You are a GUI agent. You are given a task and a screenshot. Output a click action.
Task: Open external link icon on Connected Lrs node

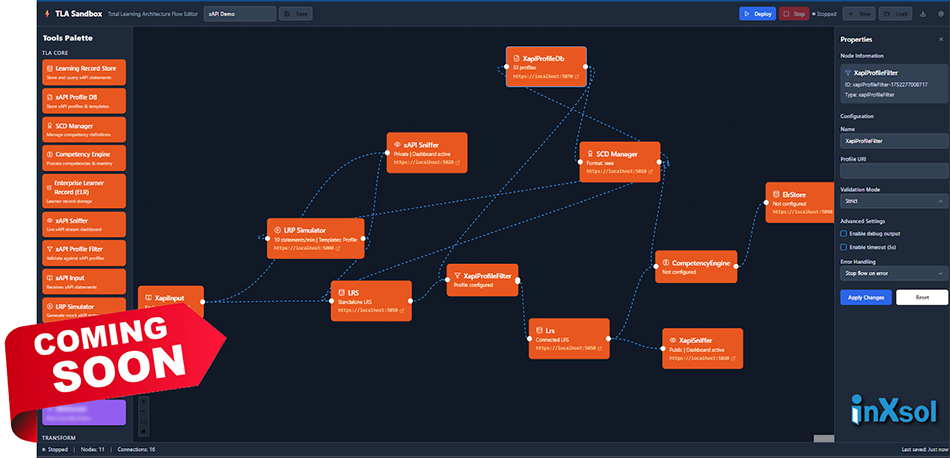click(x=600, y=348)
